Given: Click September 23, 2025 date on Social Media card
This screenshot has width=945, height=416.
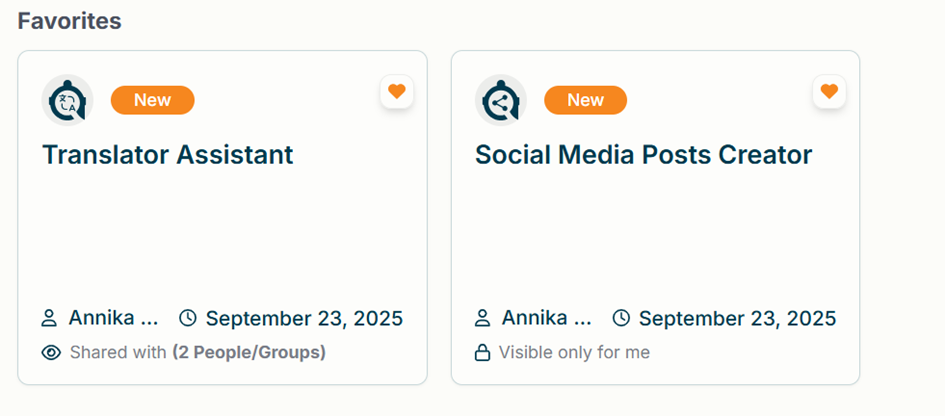Looking at the screenshot, I should (737, 319).
